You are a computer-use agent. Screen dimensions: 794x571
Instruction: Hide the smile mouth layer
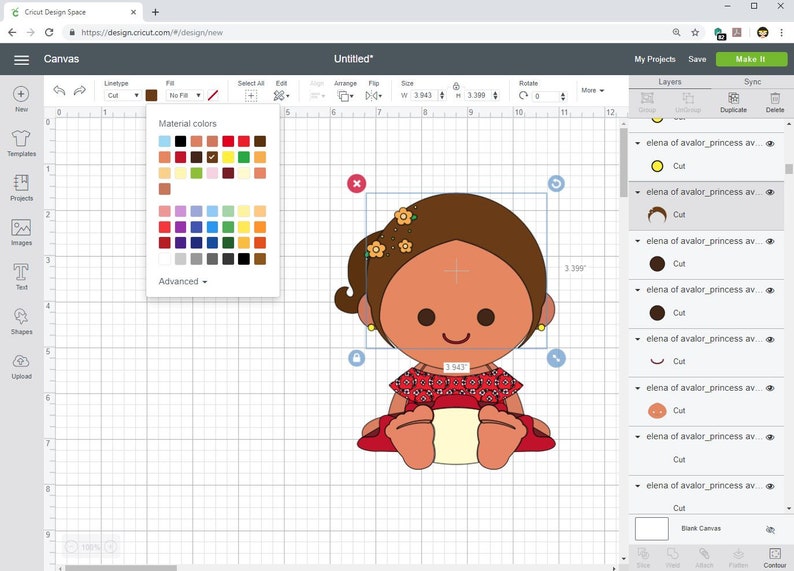point(770,339)
